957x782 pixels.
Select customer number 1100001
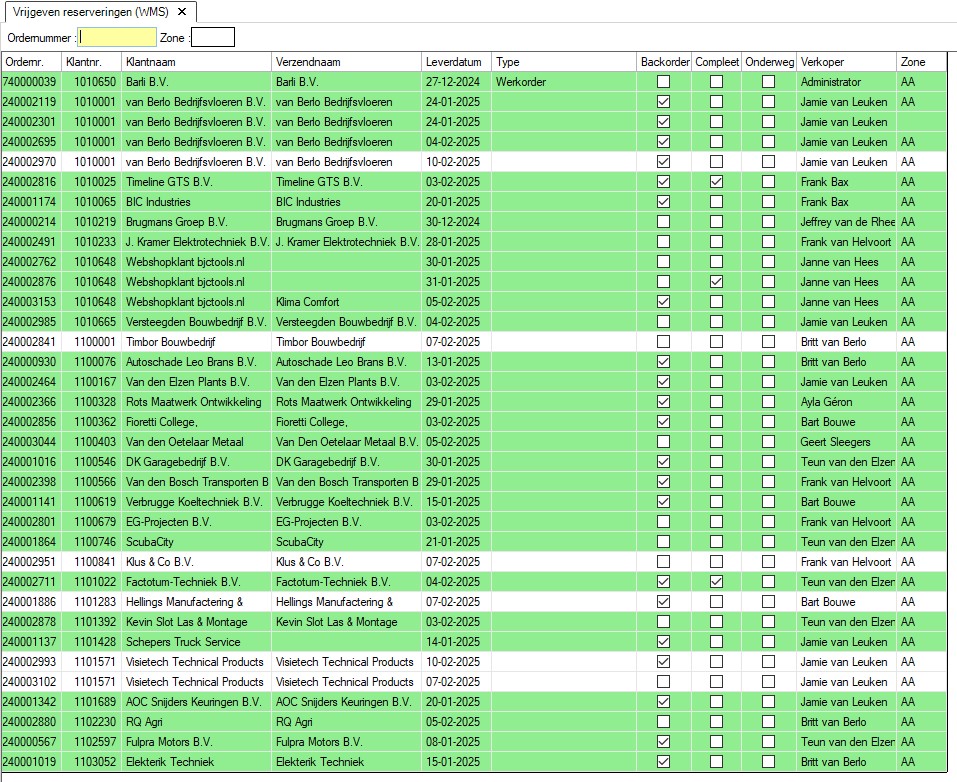pyautogui.click(x=95, y=342)
